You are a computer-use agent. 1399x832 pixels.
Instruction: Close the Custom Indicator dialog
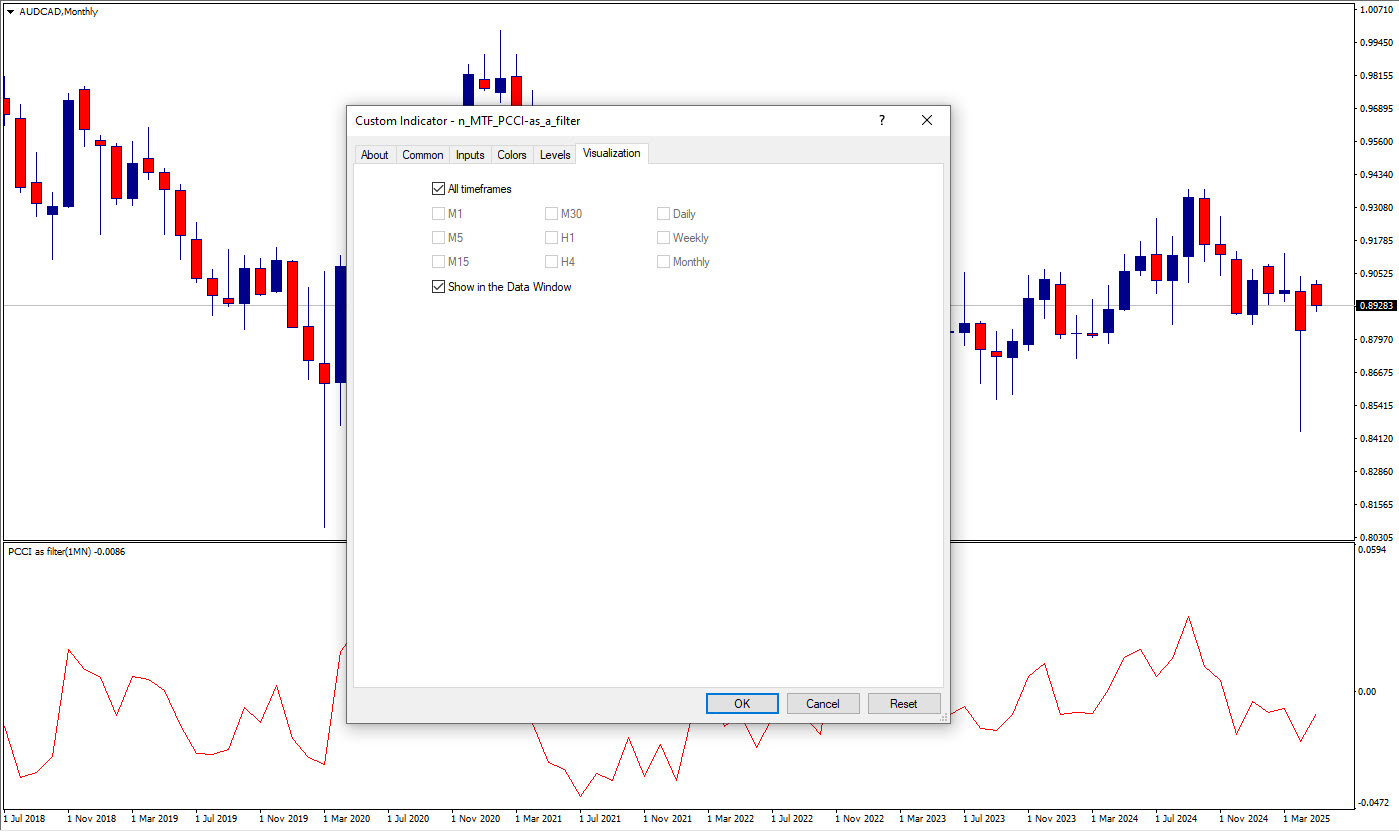[x=926, y=120]
